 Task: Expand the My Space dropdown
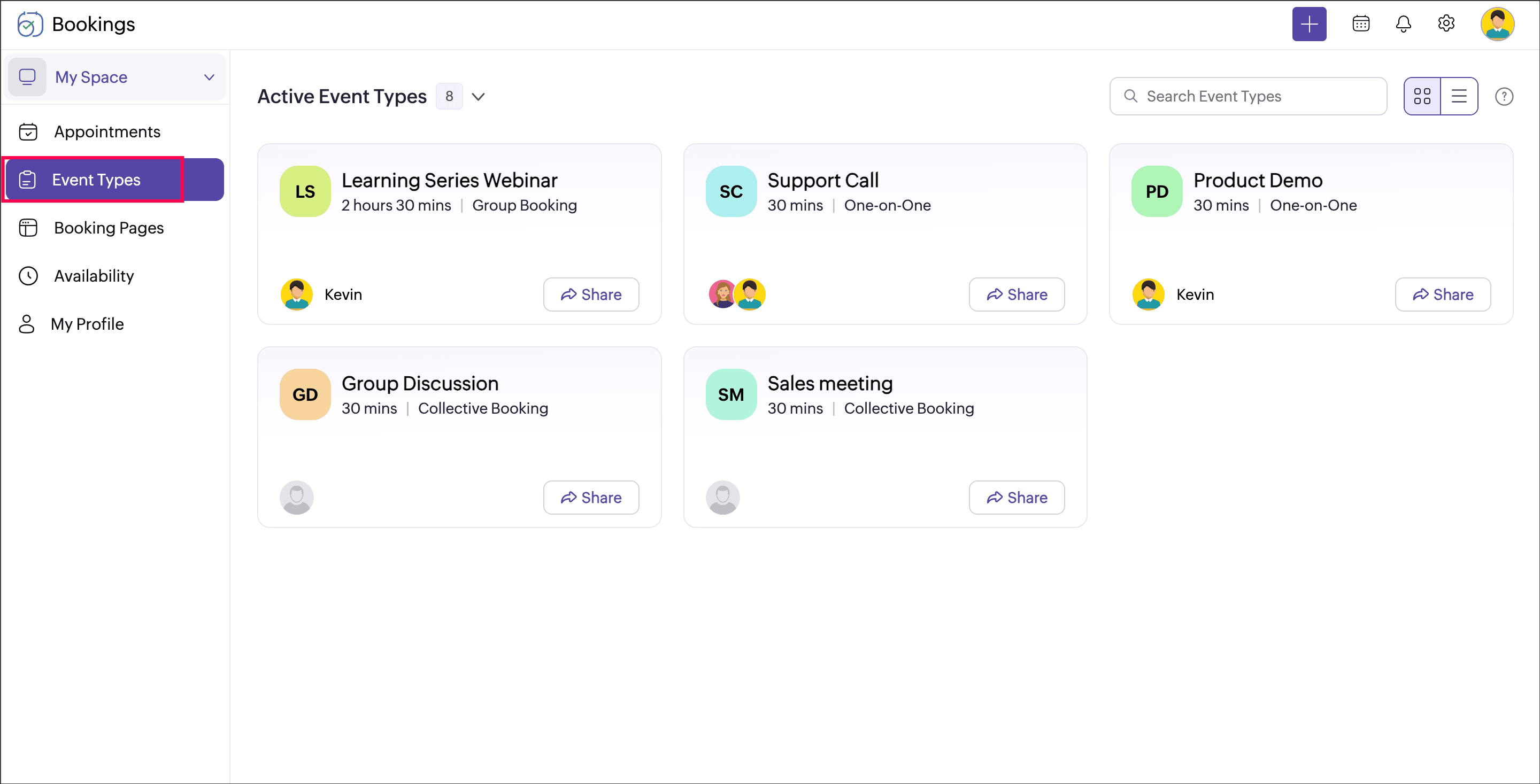(209, 77)
